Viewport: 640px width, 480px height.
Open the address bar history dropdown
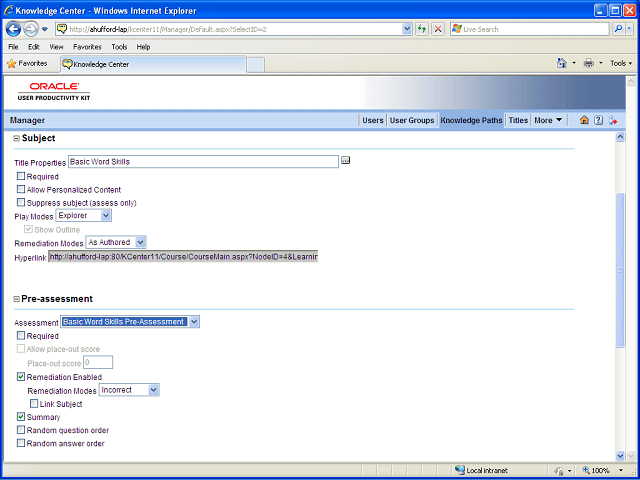coord(407,29)
